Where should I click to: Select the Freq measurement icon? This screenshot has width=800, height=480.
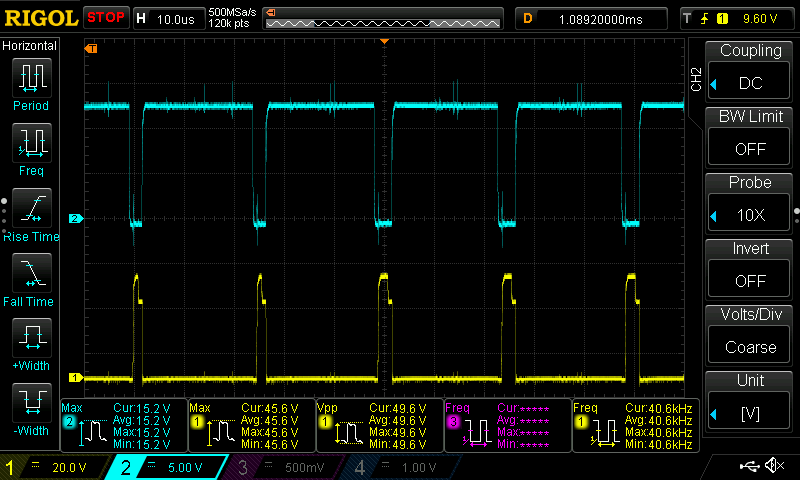pos(32,143)
